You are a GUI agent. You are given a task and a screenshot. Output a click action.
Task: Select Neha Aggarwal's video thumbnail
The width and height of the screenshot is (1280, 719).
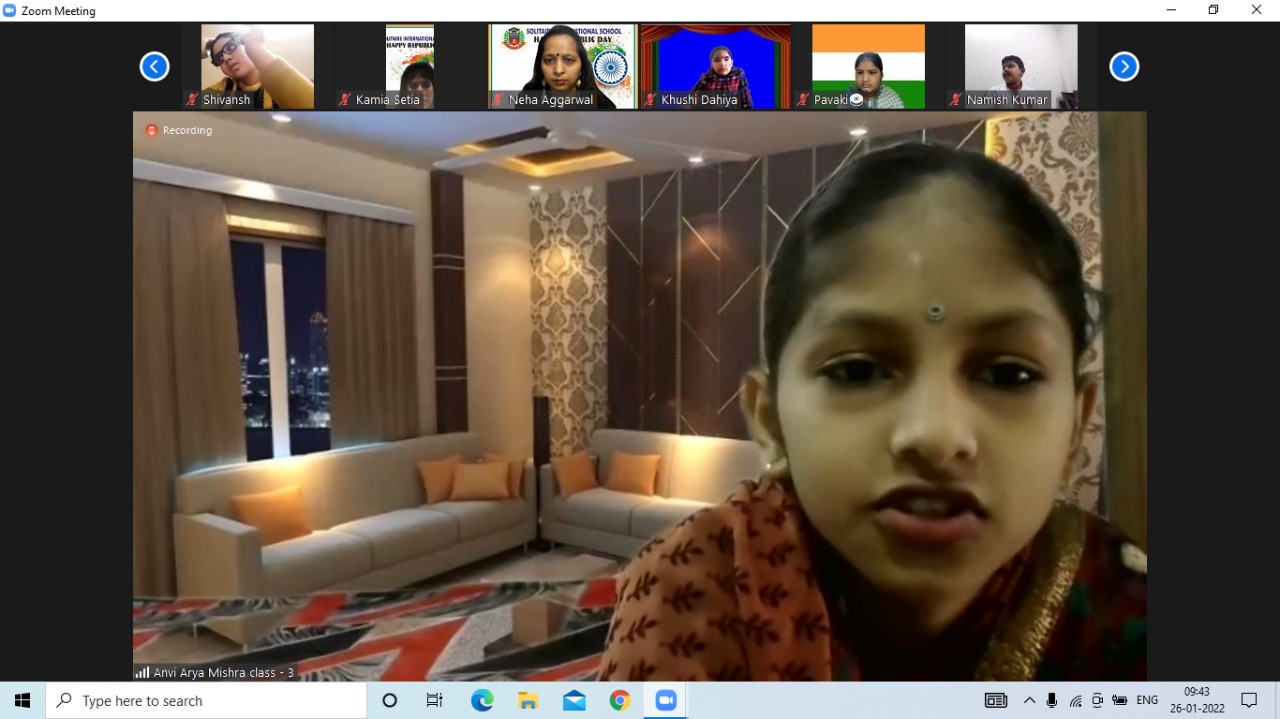(562, 66)
